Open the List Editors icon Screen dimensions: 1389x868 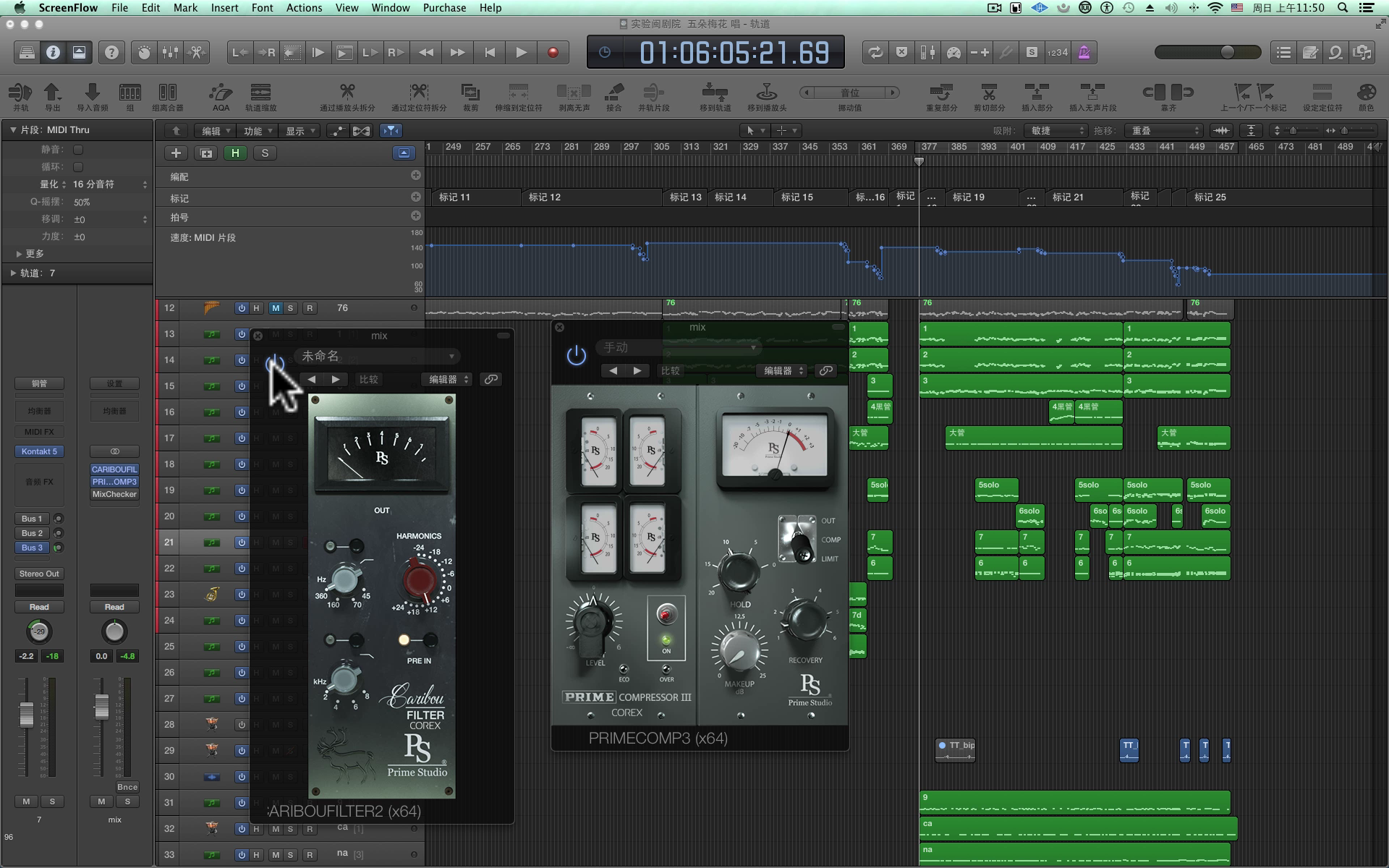pyautogui.click(x=1284, y=52)
